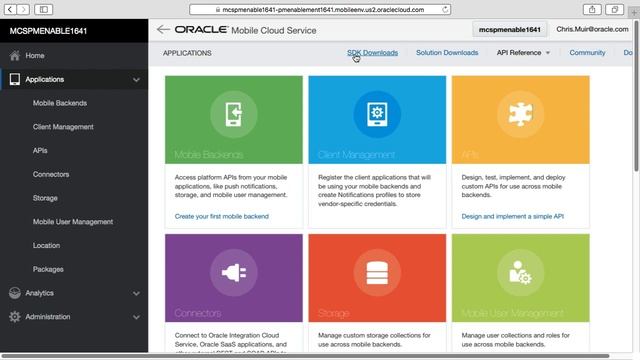The width and height of the screenshot is (640, 360).
Task: Click the horizontal scrollbar at bottom
Action: (305, 356)
